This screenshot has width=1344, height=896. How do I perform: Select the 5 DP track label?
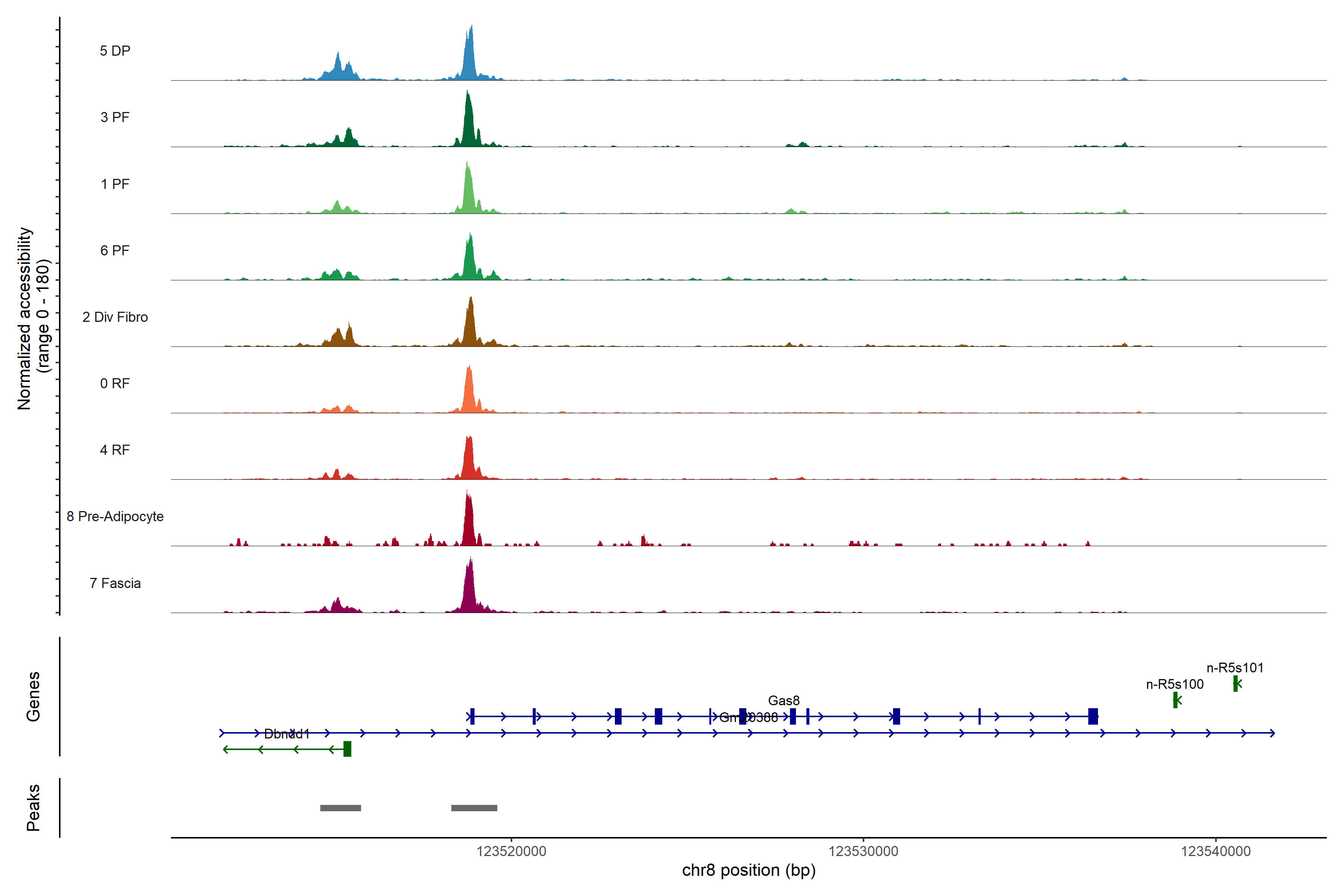point(115,51)
